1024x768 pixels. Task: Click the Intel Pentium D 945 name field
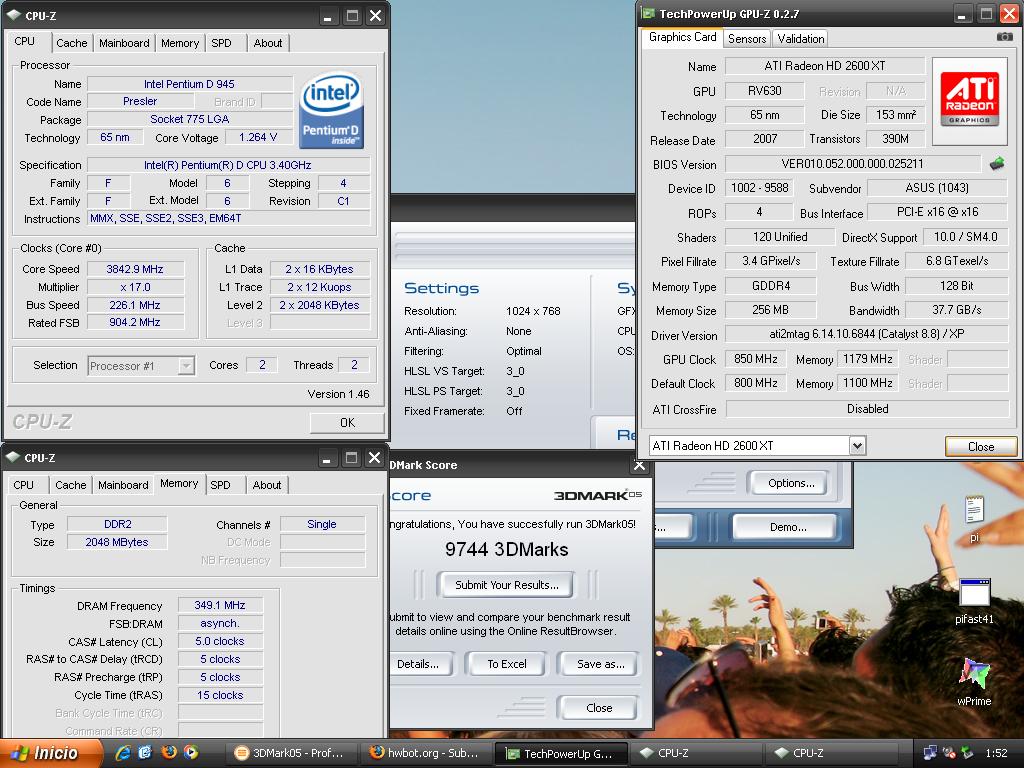click(x=189, y=84)
